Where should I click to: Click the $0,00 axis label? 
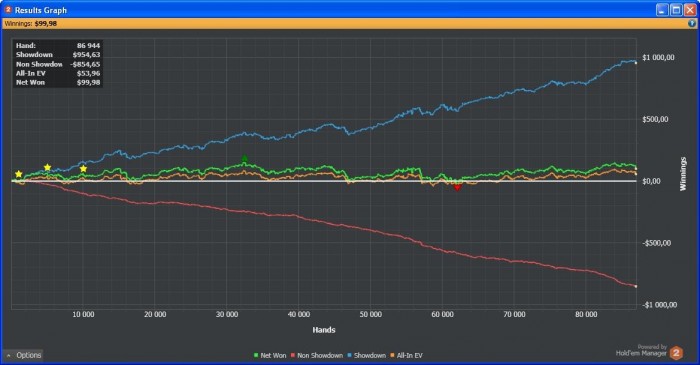click(x=651, y=181)
